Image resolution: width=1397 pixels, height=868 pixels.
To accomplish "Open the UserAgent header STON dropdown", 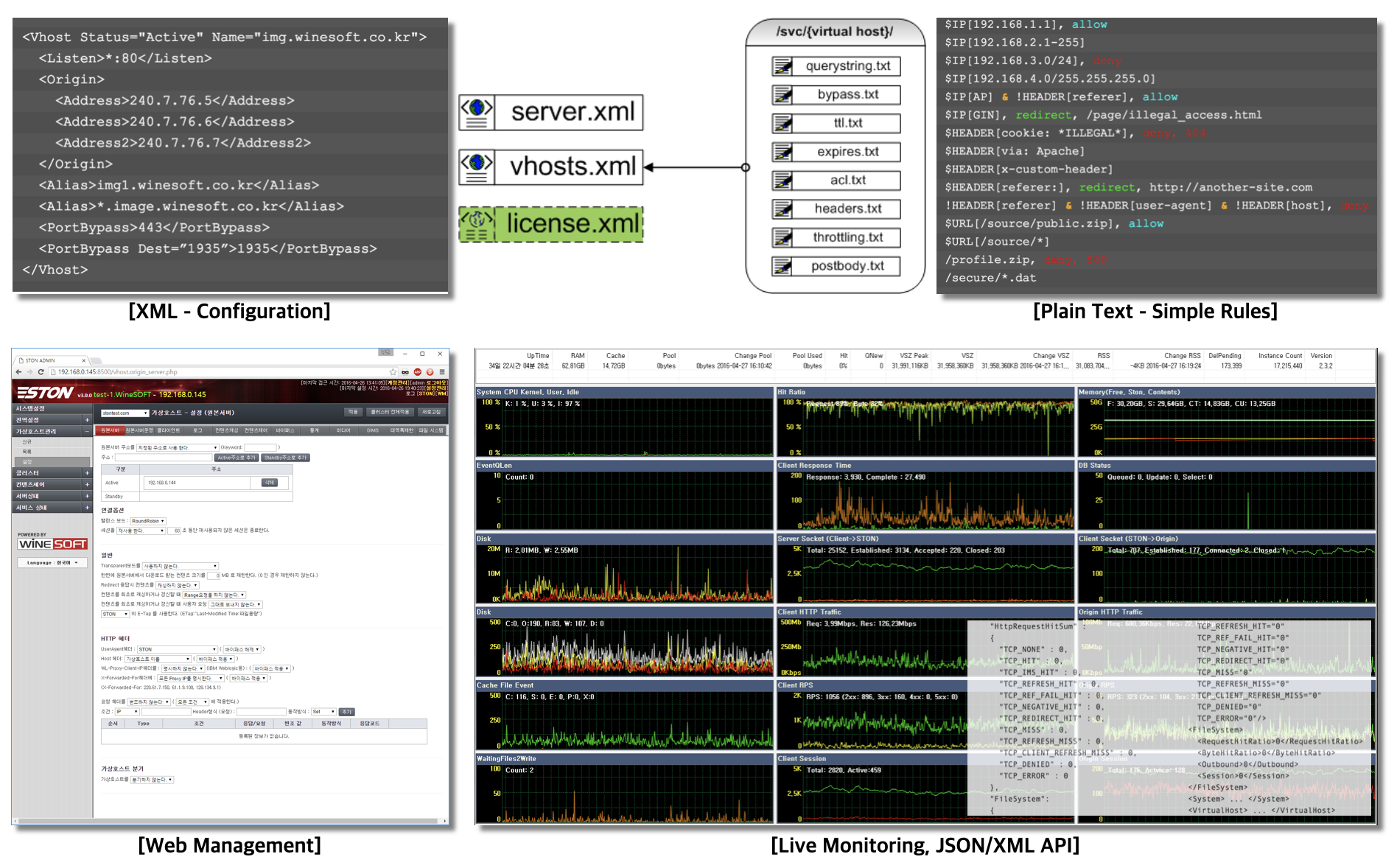I will click(178, 649).
